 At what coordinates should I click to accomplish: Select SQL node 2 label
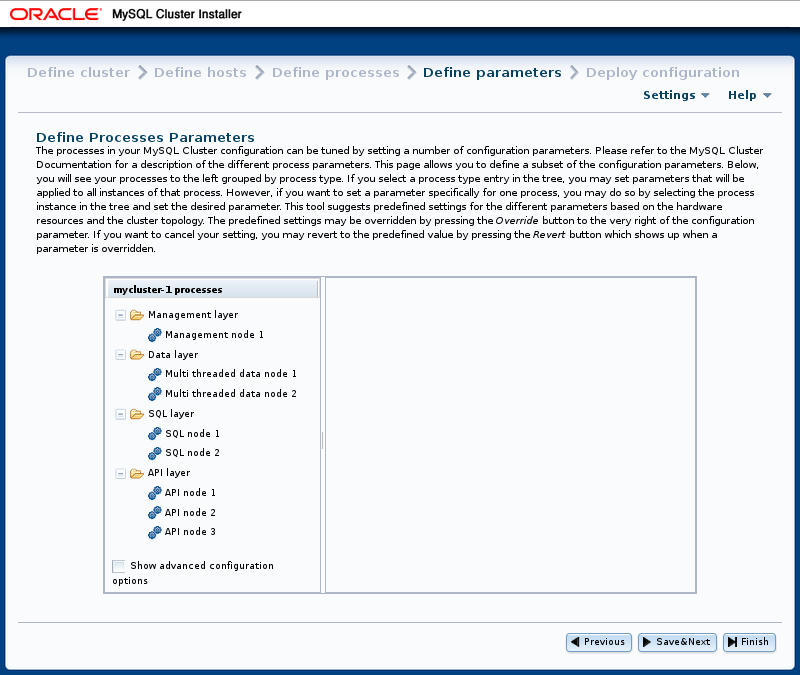tap(192, 453)
